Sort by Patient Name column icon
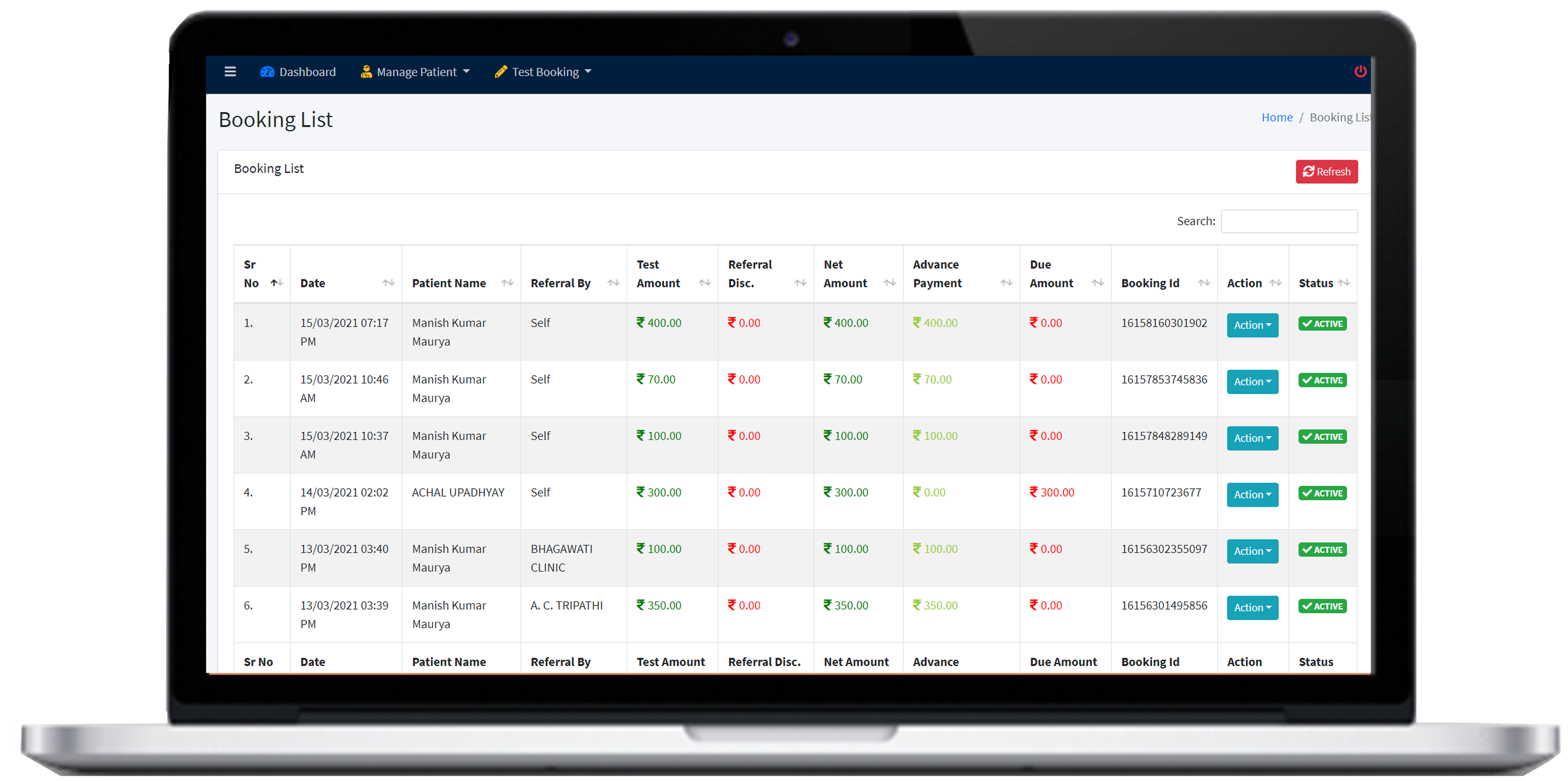The height and width of the screenshot is (781, 1568). (x=507, y=282)
